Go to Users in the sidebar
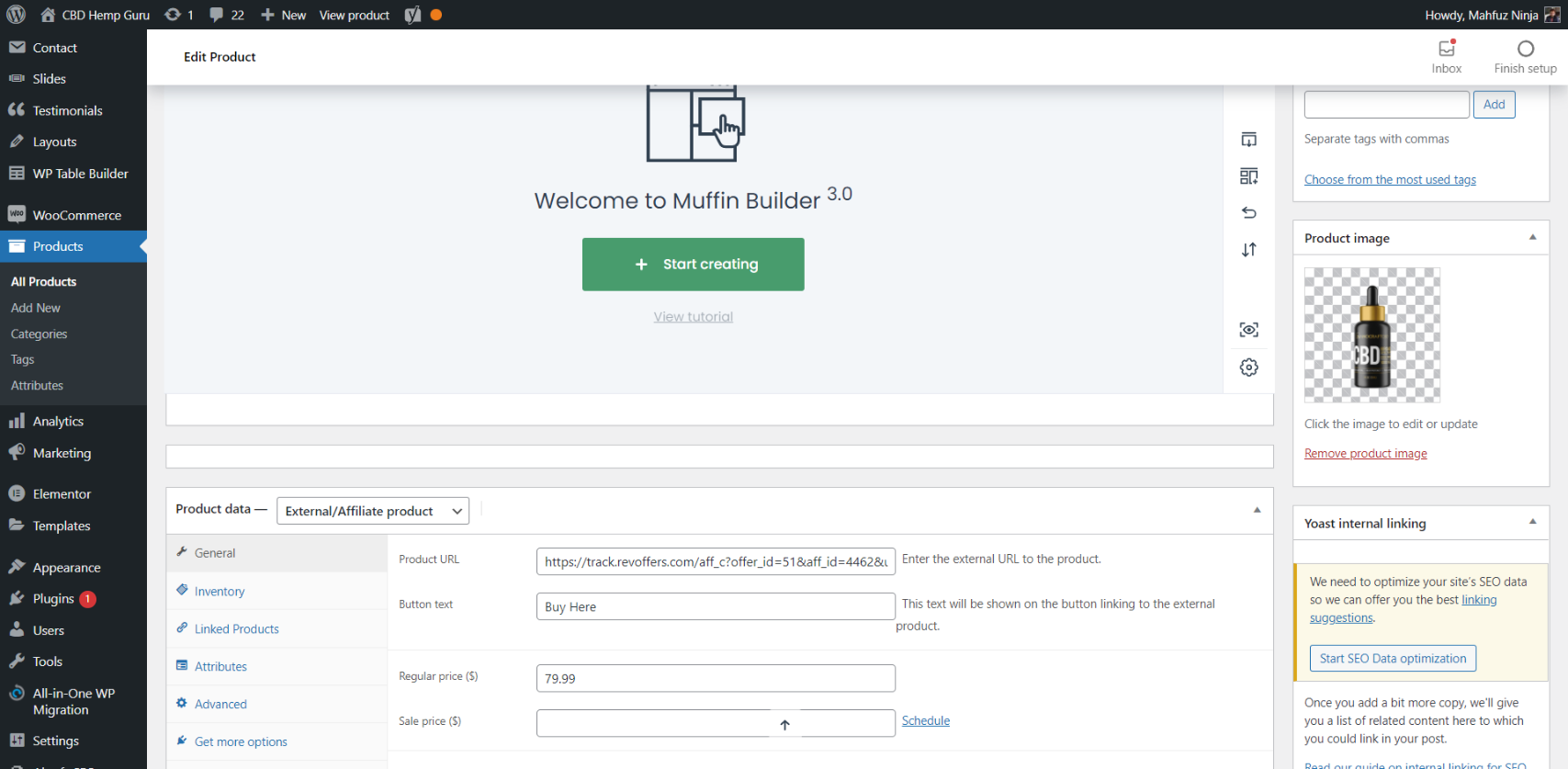Image resolution: width=1568 pixels, height=769 pixels. 73,630
